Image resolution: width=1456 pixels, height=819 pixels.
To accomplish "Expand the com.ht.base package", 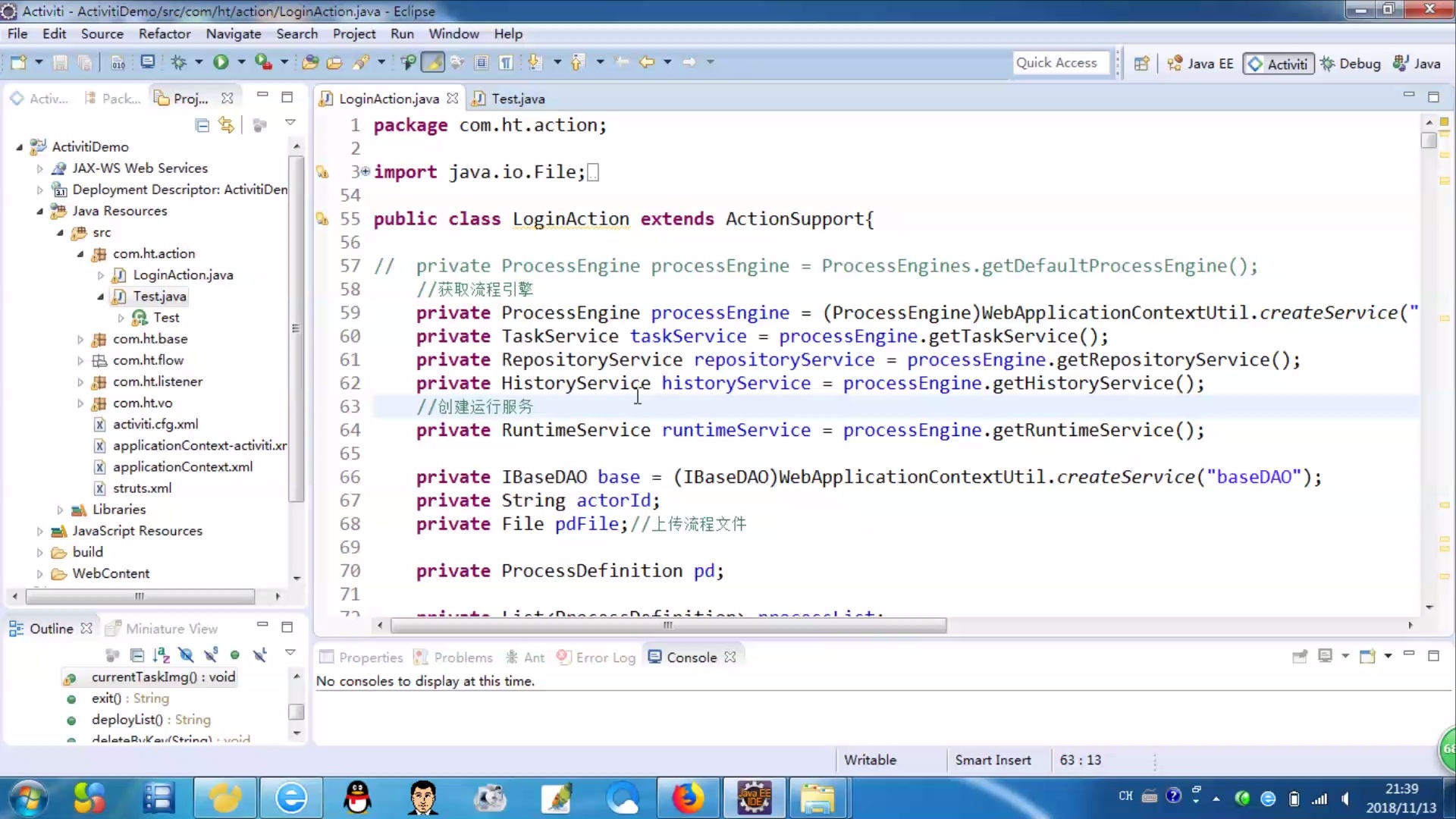I will (x=80, y=339).
